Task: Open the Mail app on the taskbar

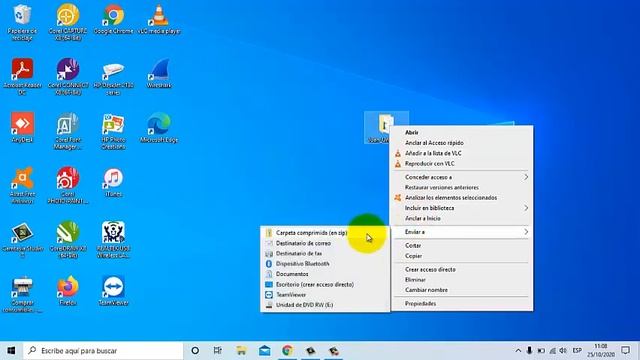Action: click(264, 351)
